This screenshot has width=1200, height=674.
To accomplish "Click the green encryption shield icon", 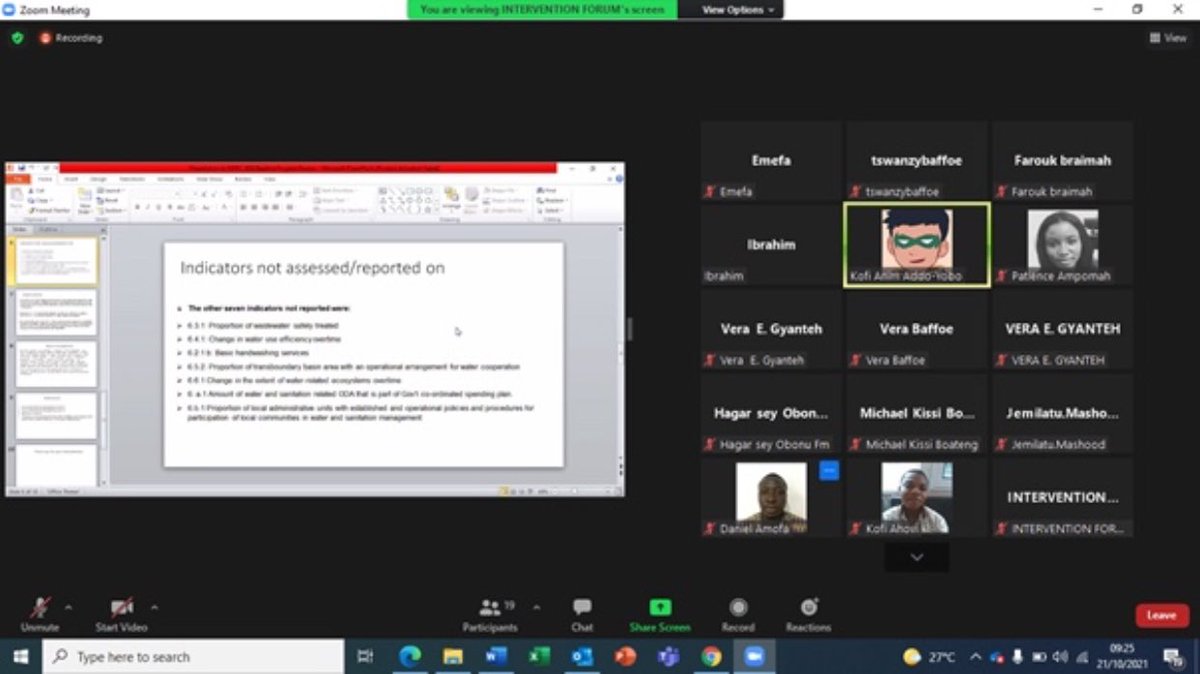I will (x=17, y=38).
